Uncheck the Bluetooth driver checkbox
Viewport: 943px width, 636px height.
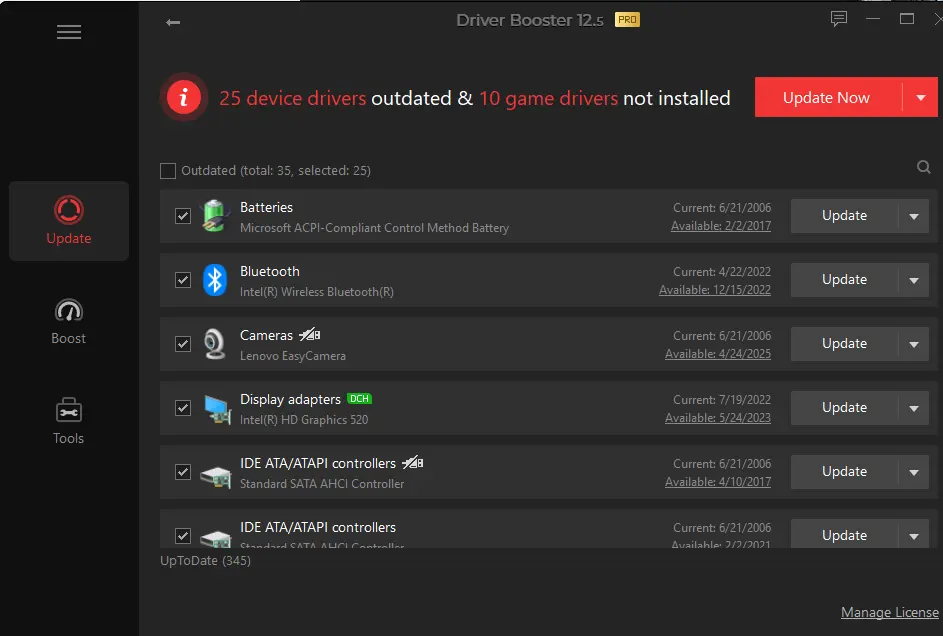[x=183, y=280]
